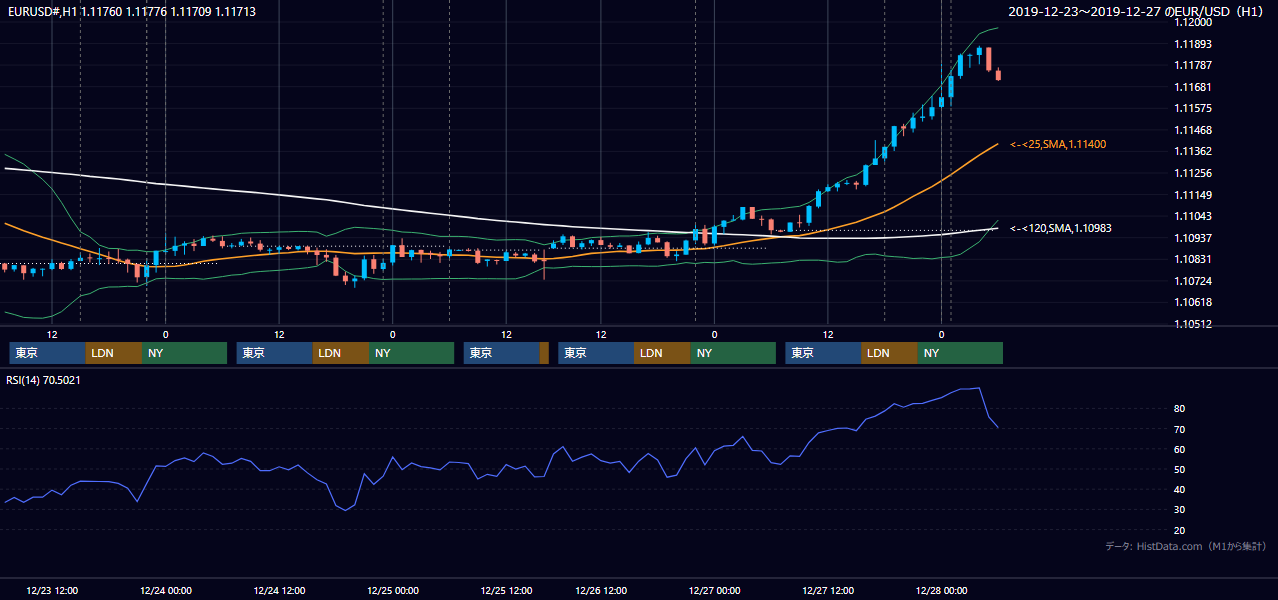Select the 120 SMA 1.10983 label
Viewport: 1278px width, 600px height.
1060,229
